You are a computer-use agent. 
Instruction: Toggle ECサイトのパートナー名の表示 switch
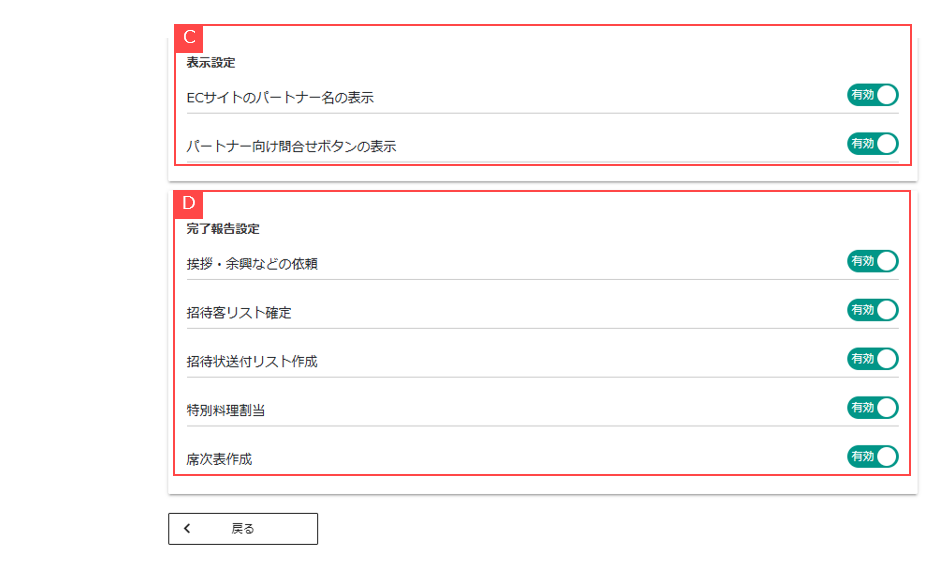coord(872,95)
